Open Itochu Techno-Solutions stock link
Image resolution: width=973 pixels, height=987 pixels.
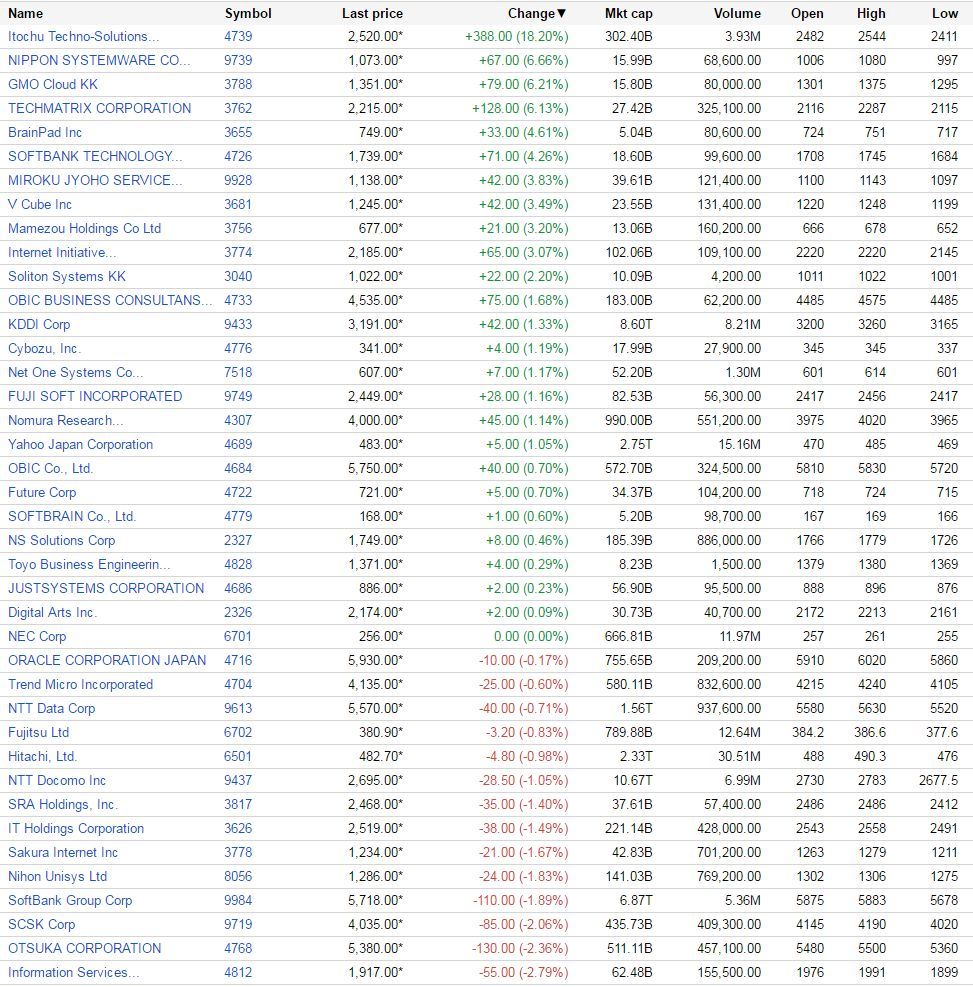pos(83,37)
